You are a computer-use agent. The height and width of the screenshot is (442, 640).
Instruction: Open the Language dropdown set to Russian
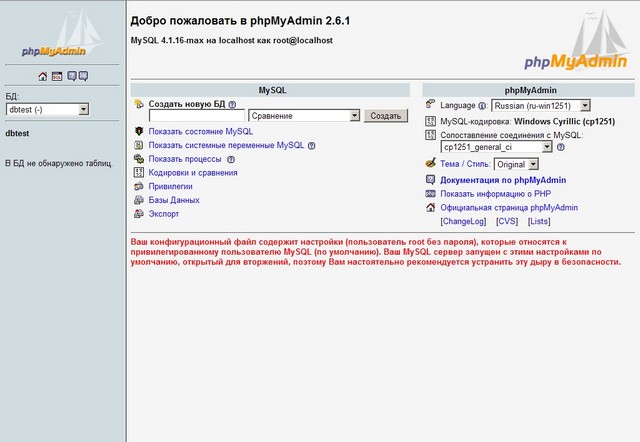click(x=541, y=105)
